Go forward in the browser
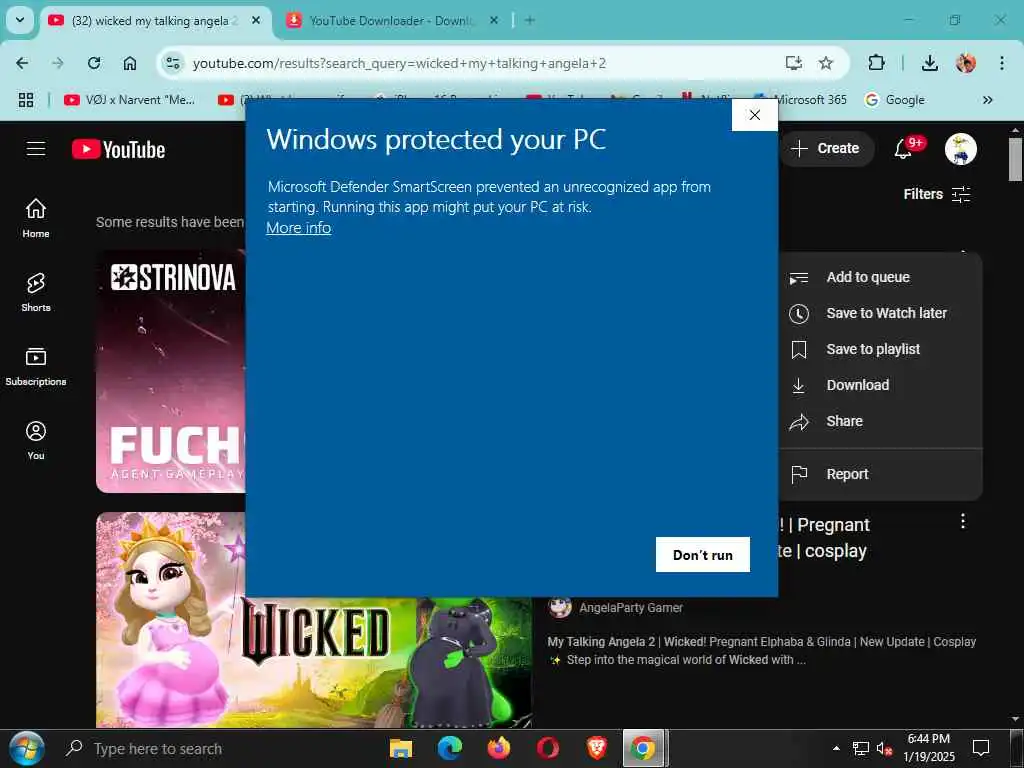 [x=58, y=63]
